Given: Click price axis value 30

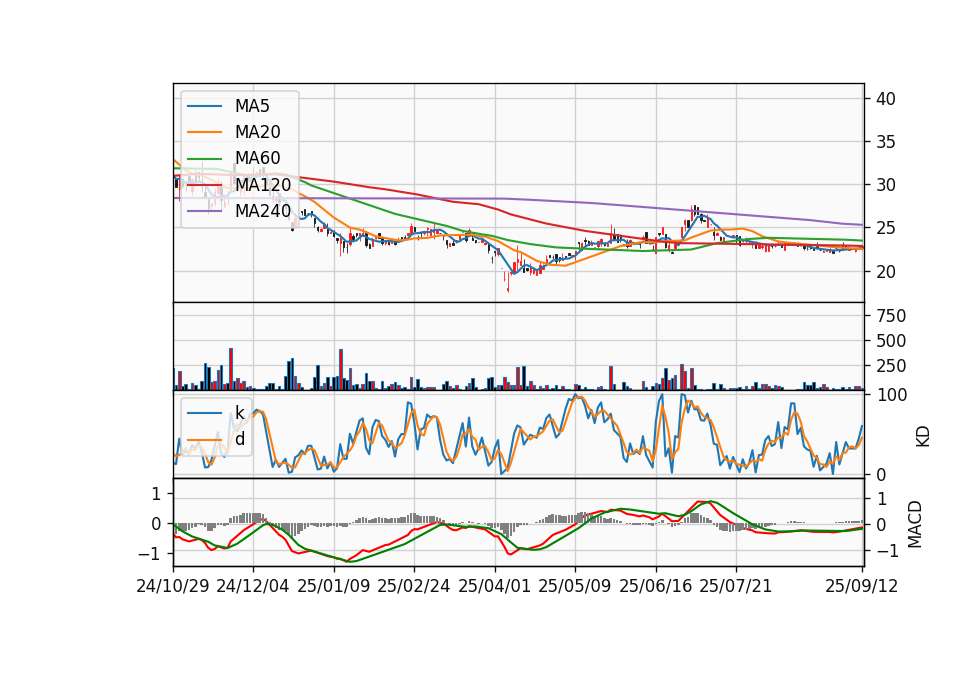Looking at the screenshot, I should [x=886, y=185].
